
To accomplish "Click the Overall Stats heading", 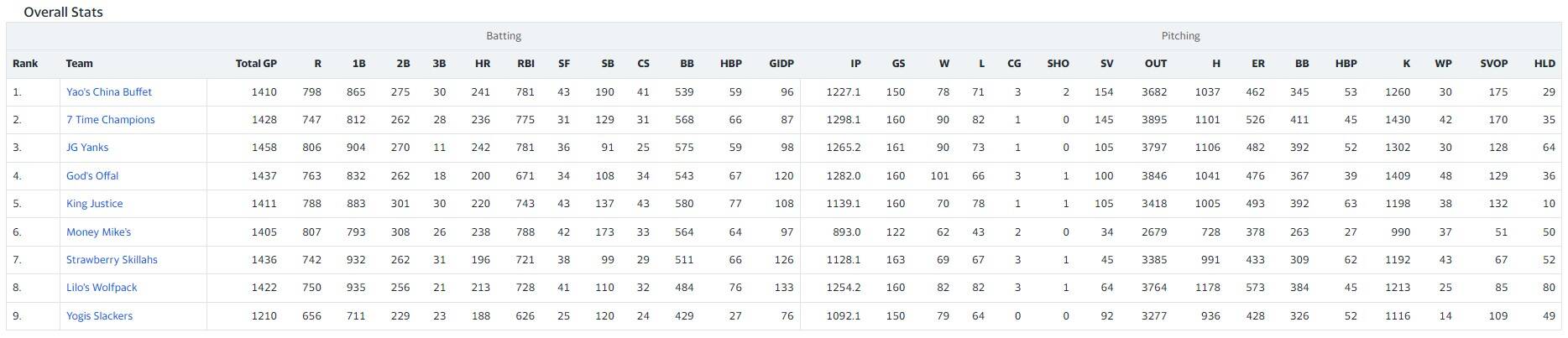I will click(63, 13).
